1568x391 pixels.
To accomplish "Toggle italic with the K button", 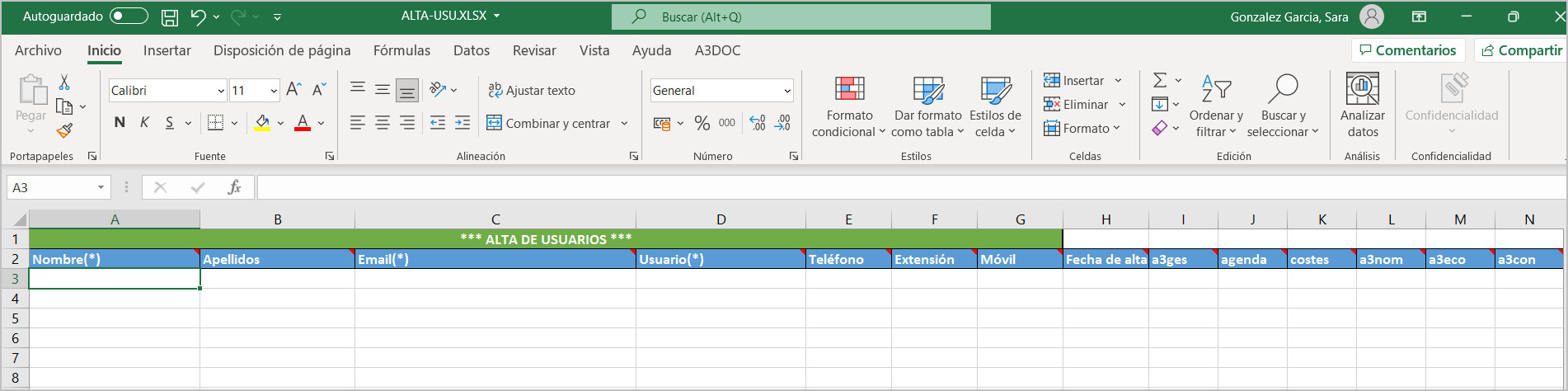I will coord(144,123).
